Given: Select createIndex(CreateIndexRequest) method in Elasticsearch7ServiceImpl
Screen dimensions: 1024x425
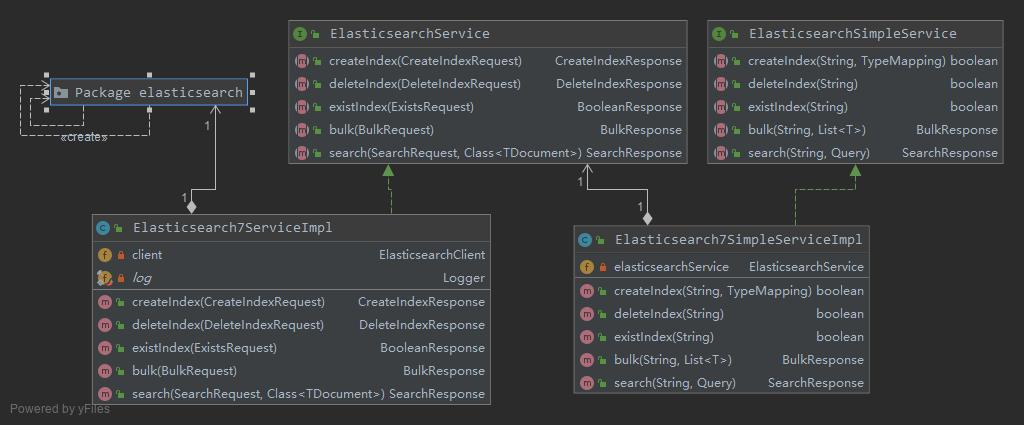Looking at the screenshot, I should (x=228, y=302).
